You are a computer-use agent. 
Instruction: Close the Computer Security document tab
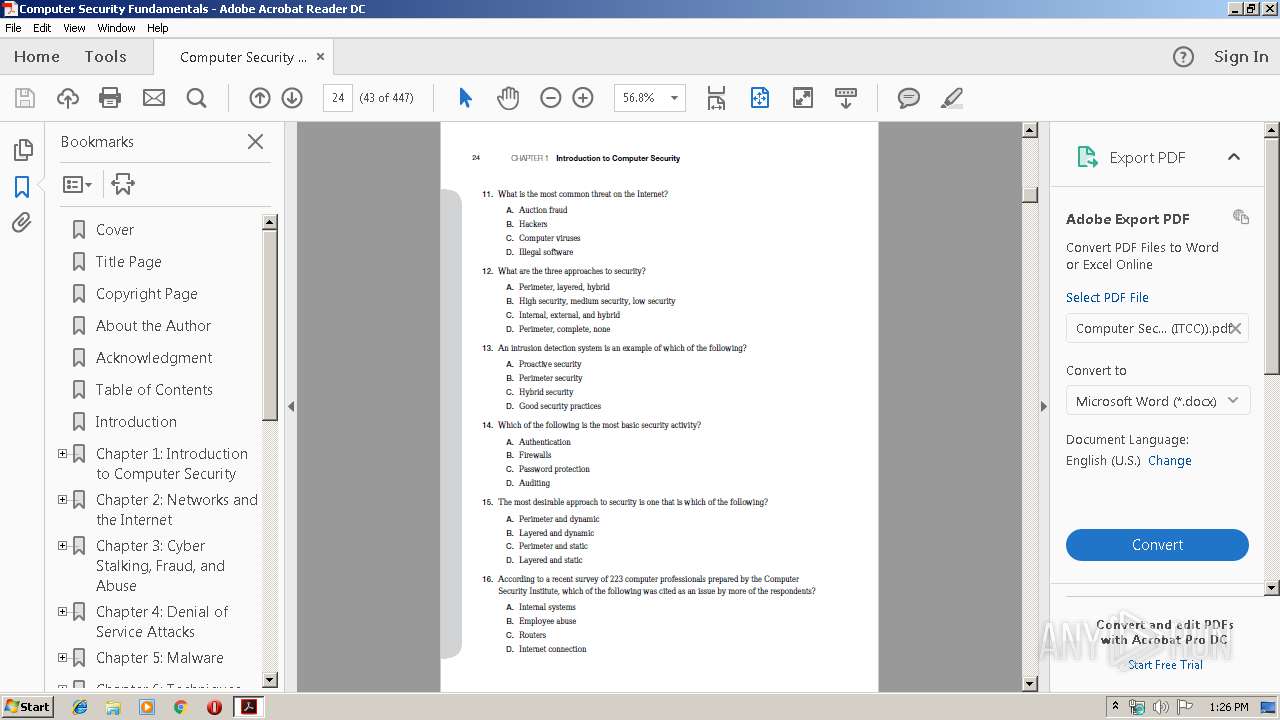point(320,57)
